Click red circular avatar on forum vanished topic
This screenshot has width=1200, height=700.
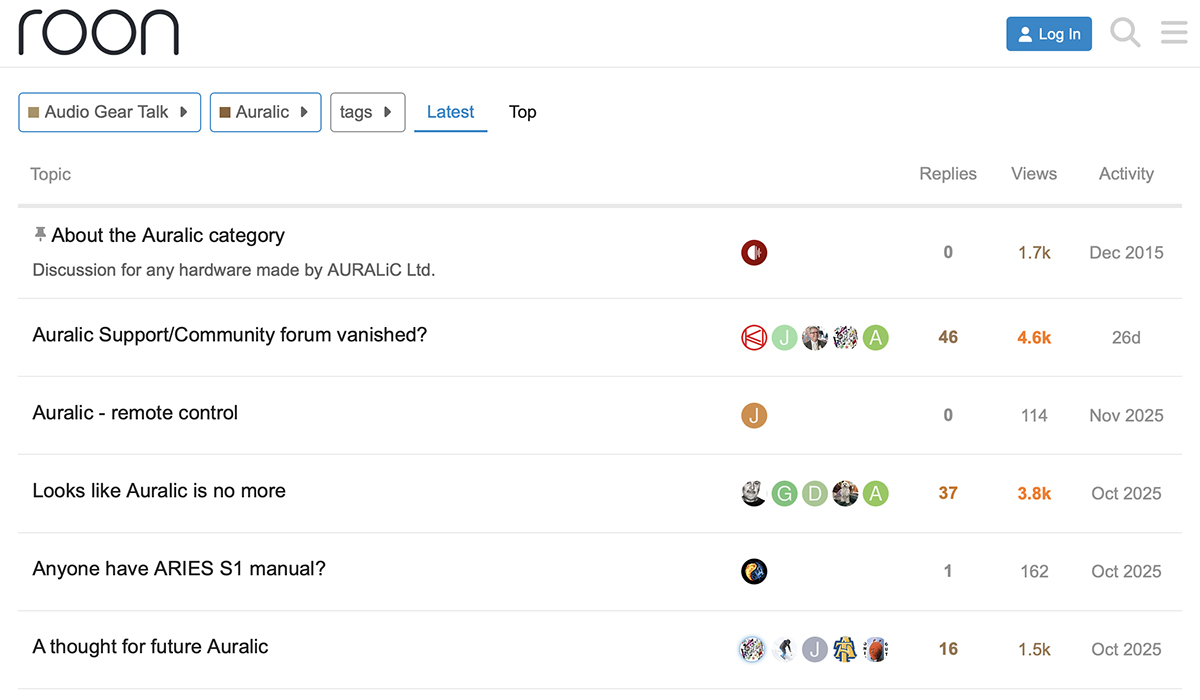point(754,337)
